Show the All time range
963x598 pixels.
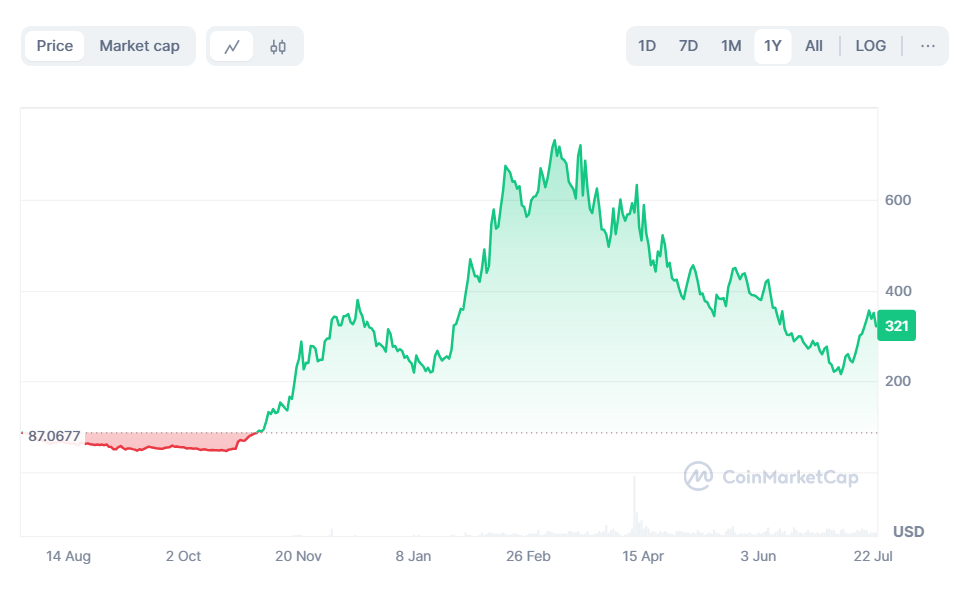click(814, 46)
